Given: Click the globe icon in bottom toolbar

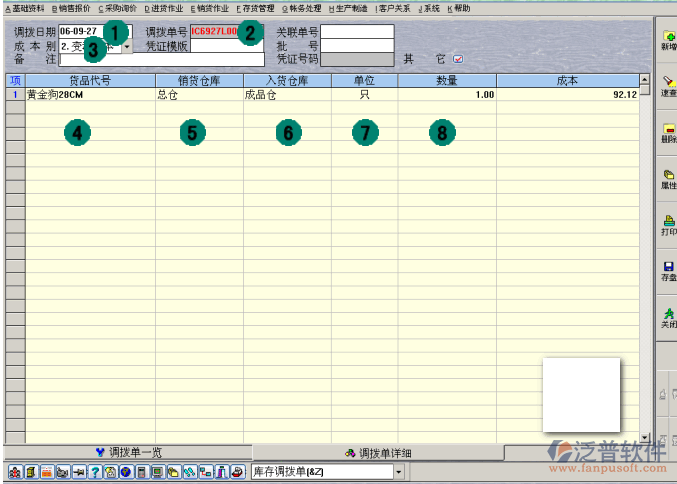Looking at the screenshot, I should click(125, 471).
